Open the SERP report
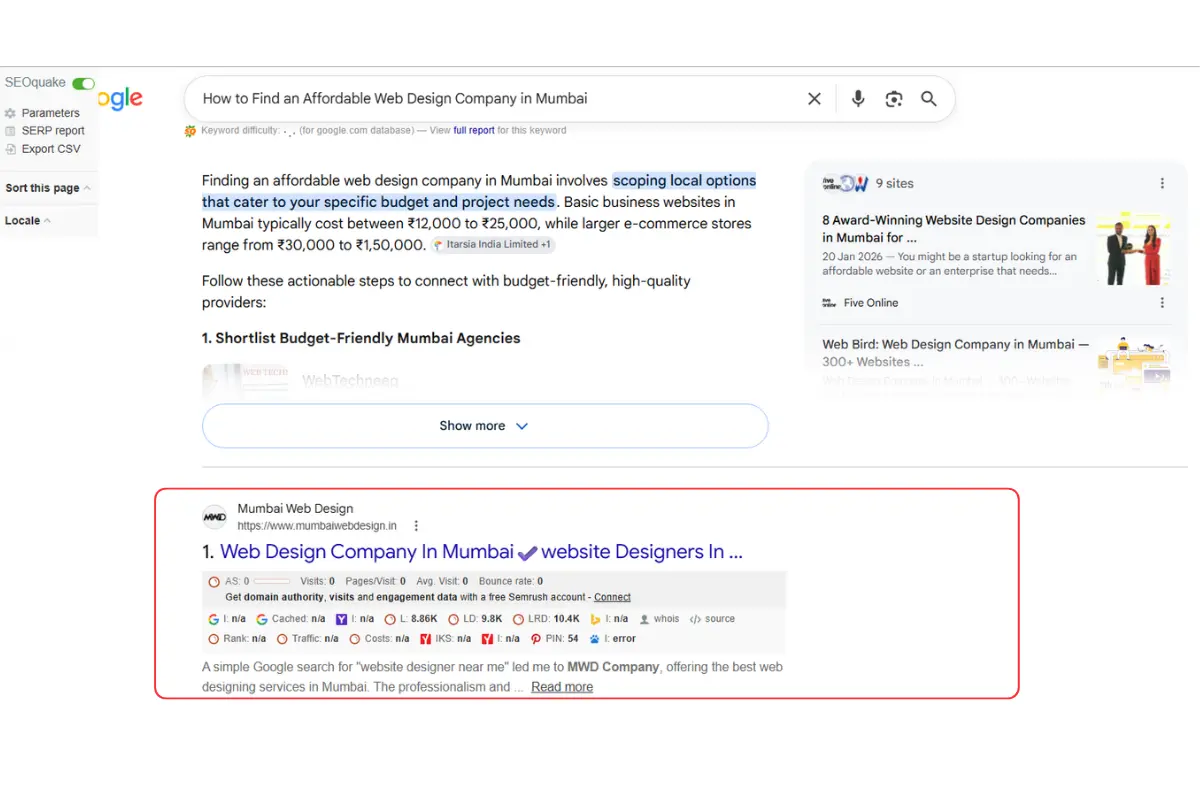This screenshot has width=1200, height=800. click(53, 131)
